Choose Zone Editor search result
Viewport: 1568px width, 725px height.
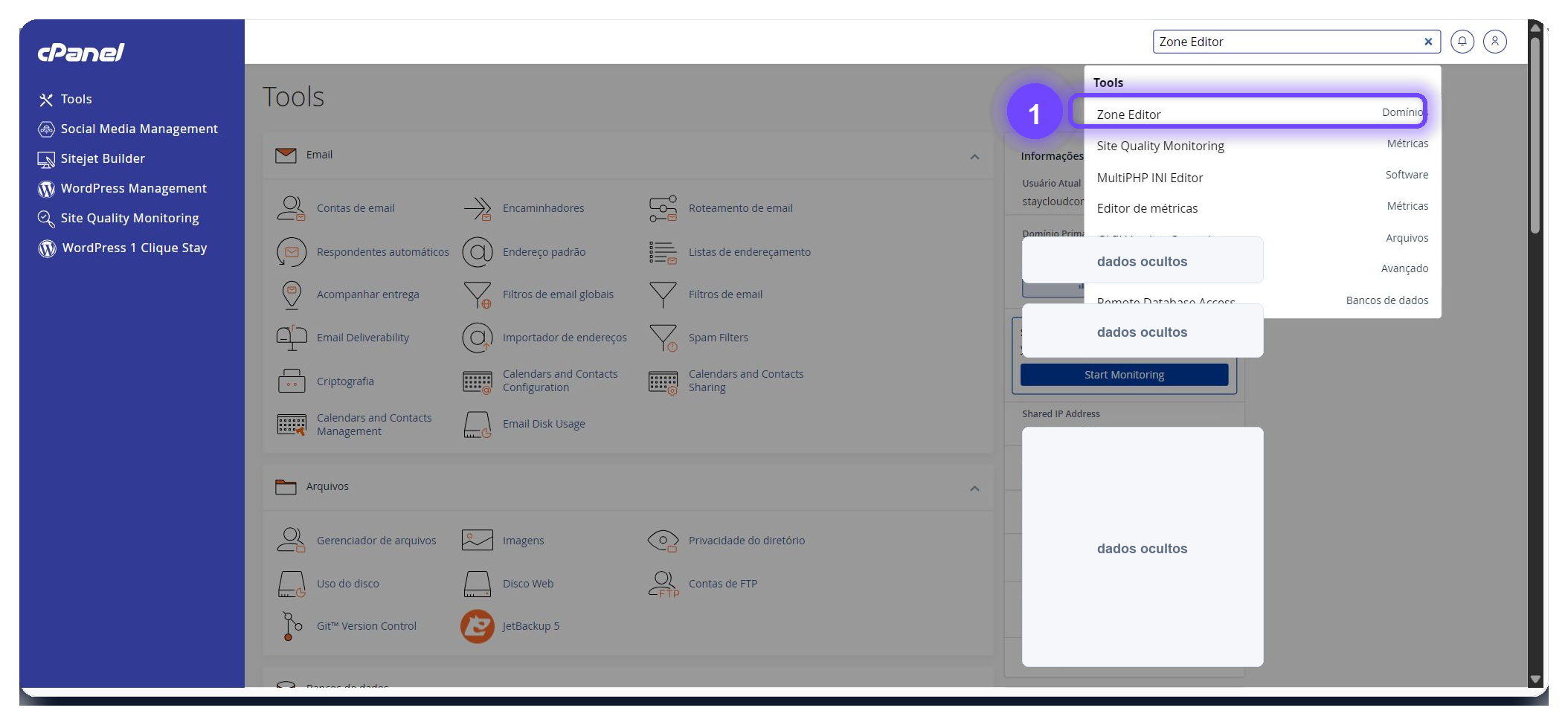pyautogui.click(x=1262, y=114)
